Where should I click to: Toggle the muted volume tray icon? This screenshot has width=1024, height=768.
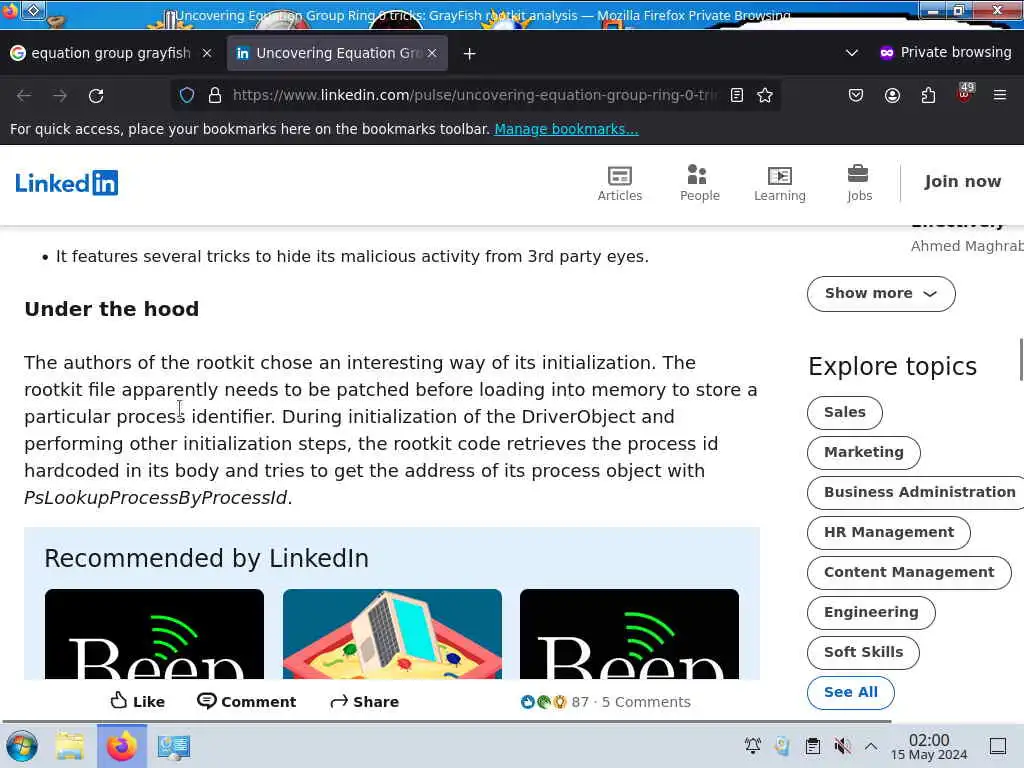[x=842, y=746]
